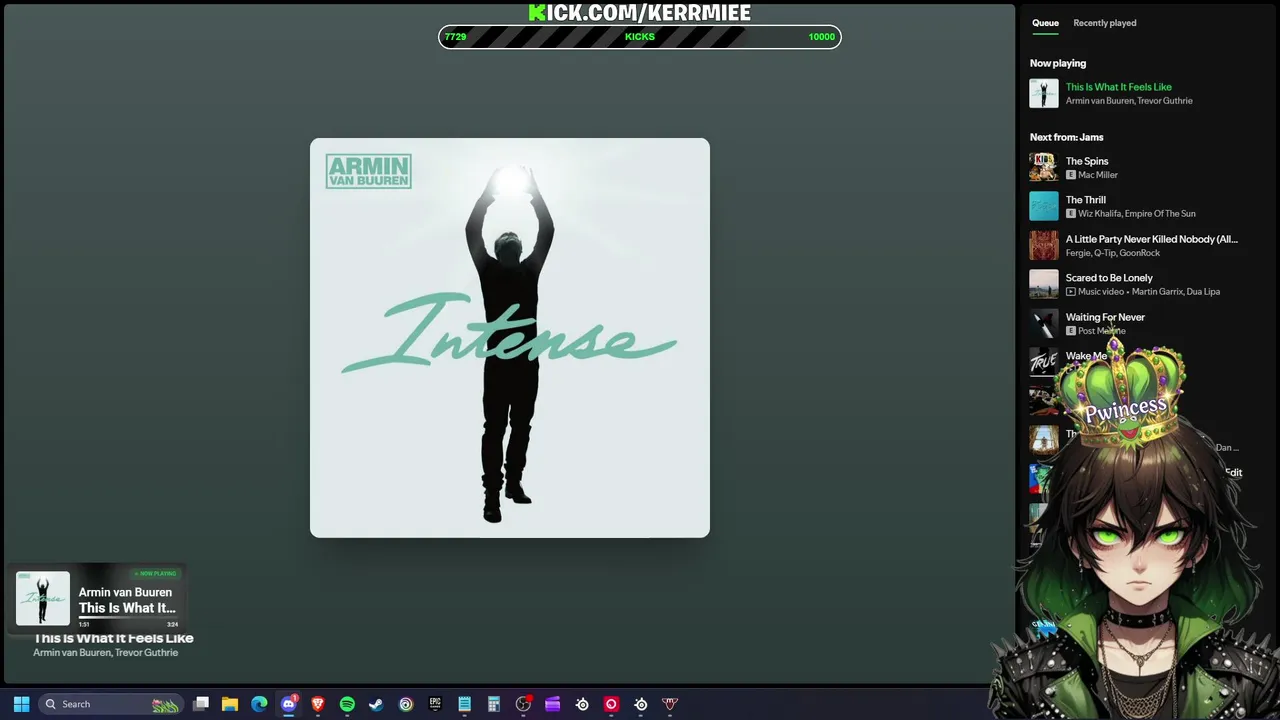The width and height of the screenshot is (1280, 720).
Task: Switch to the Queue tab
Action: 1045,23
